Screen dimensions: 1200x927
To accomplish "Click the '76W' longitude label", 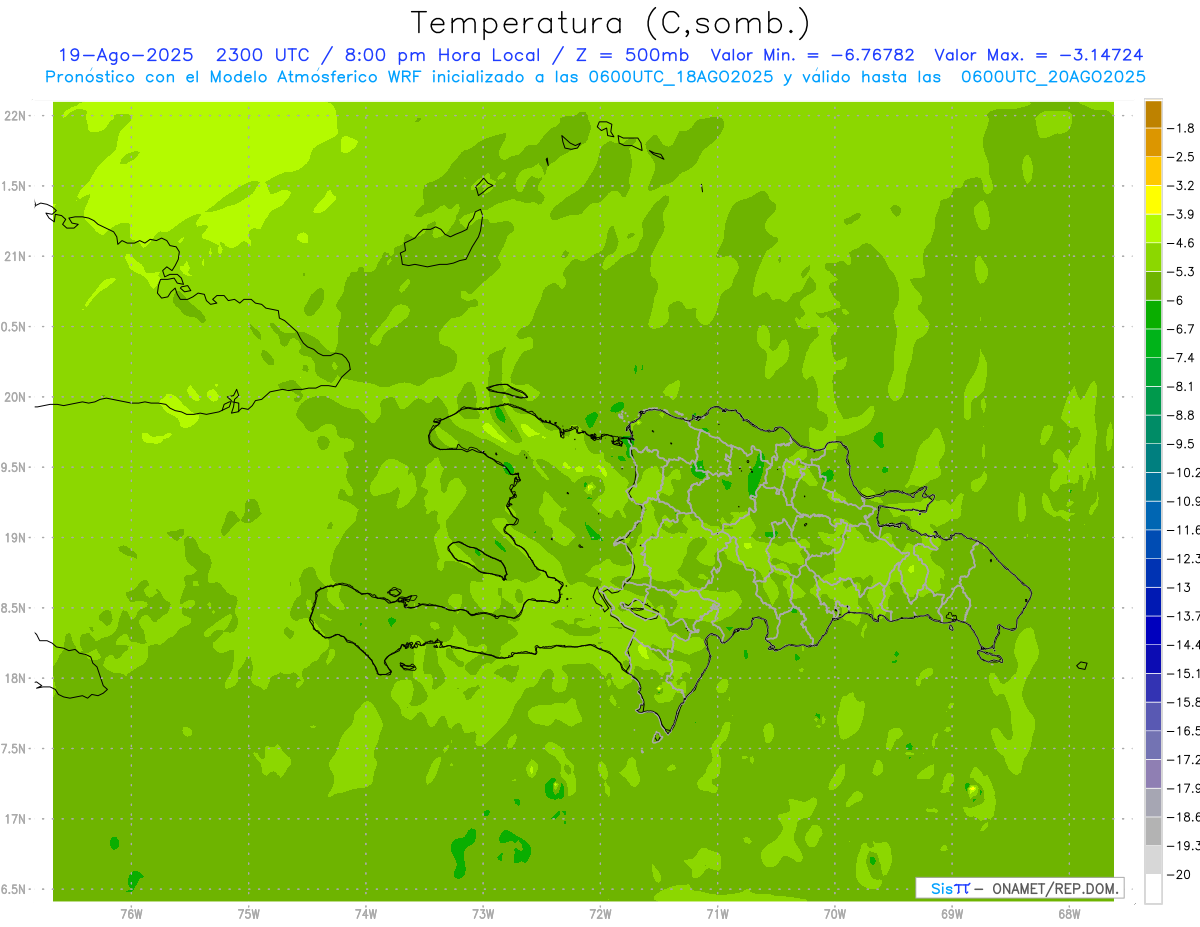I will pos(132,914).
